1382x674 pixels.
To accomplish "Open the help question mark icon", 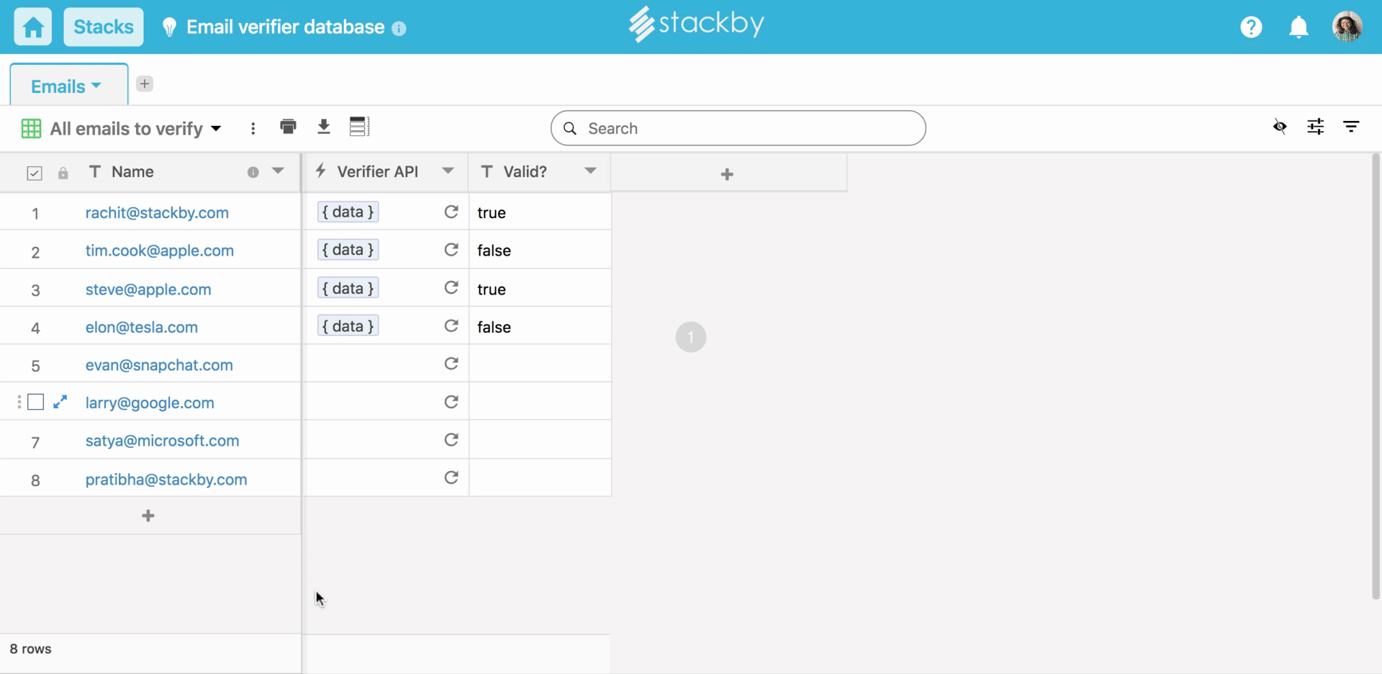I will tap(1251, 27).
